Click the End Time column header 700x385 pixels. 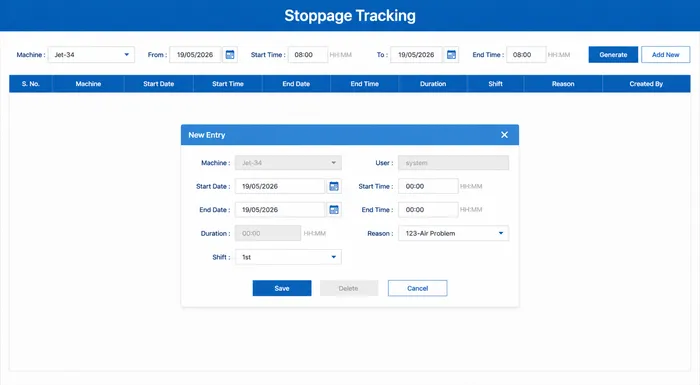[x=364, y=84]
